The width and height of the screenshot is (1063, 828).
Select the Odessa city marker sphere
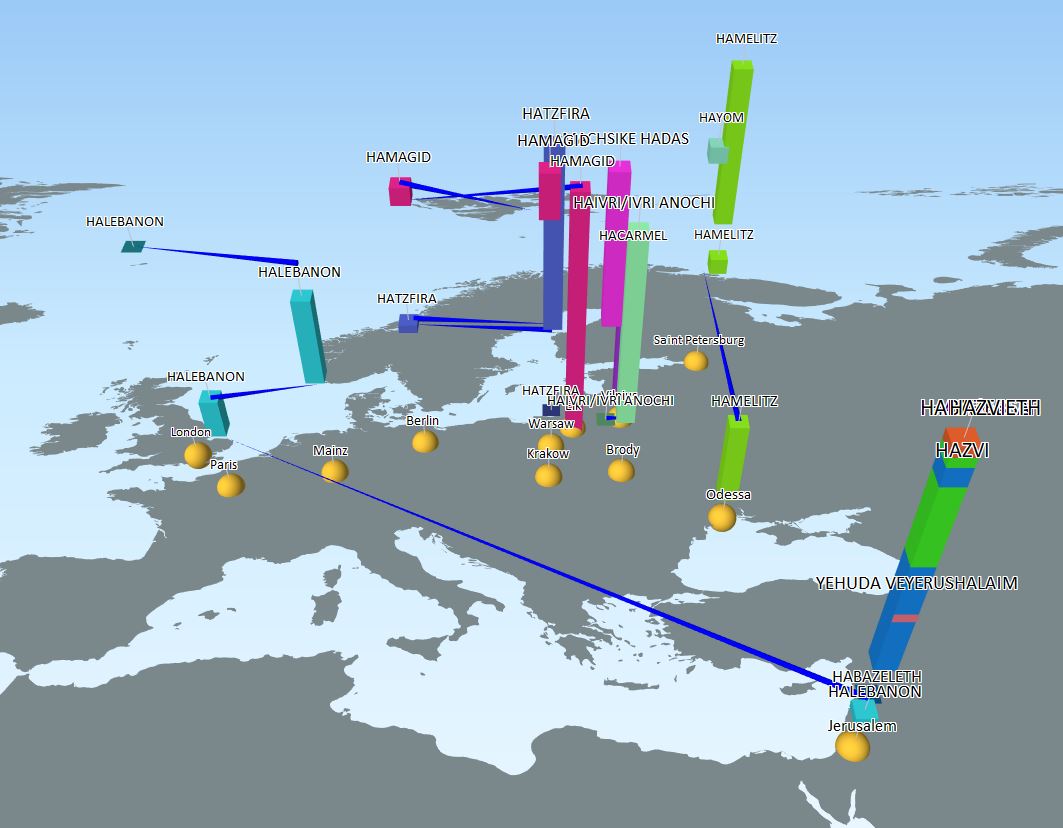click(722, 517)
